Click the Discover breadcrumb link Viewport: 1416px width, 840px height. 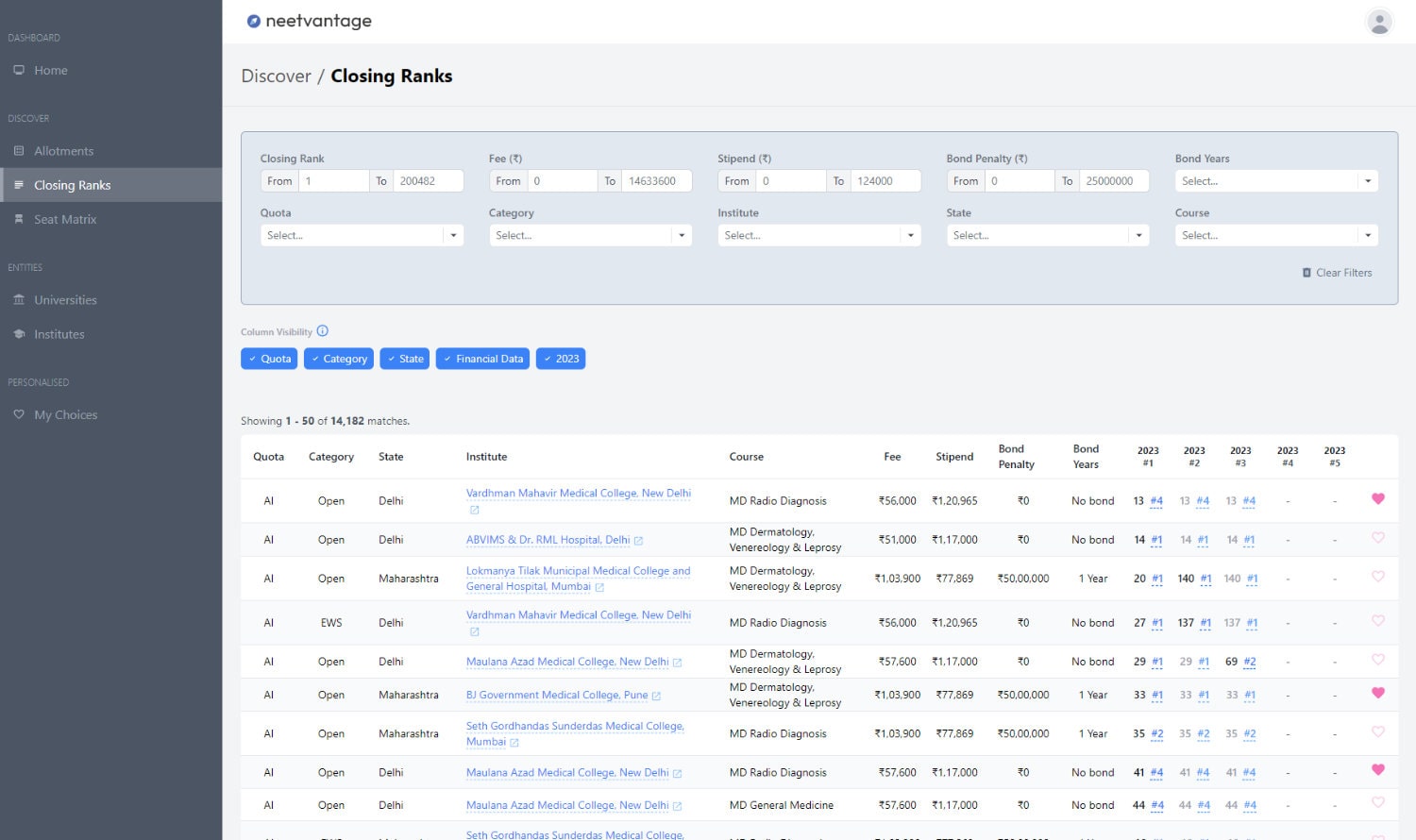coord(276,76)
